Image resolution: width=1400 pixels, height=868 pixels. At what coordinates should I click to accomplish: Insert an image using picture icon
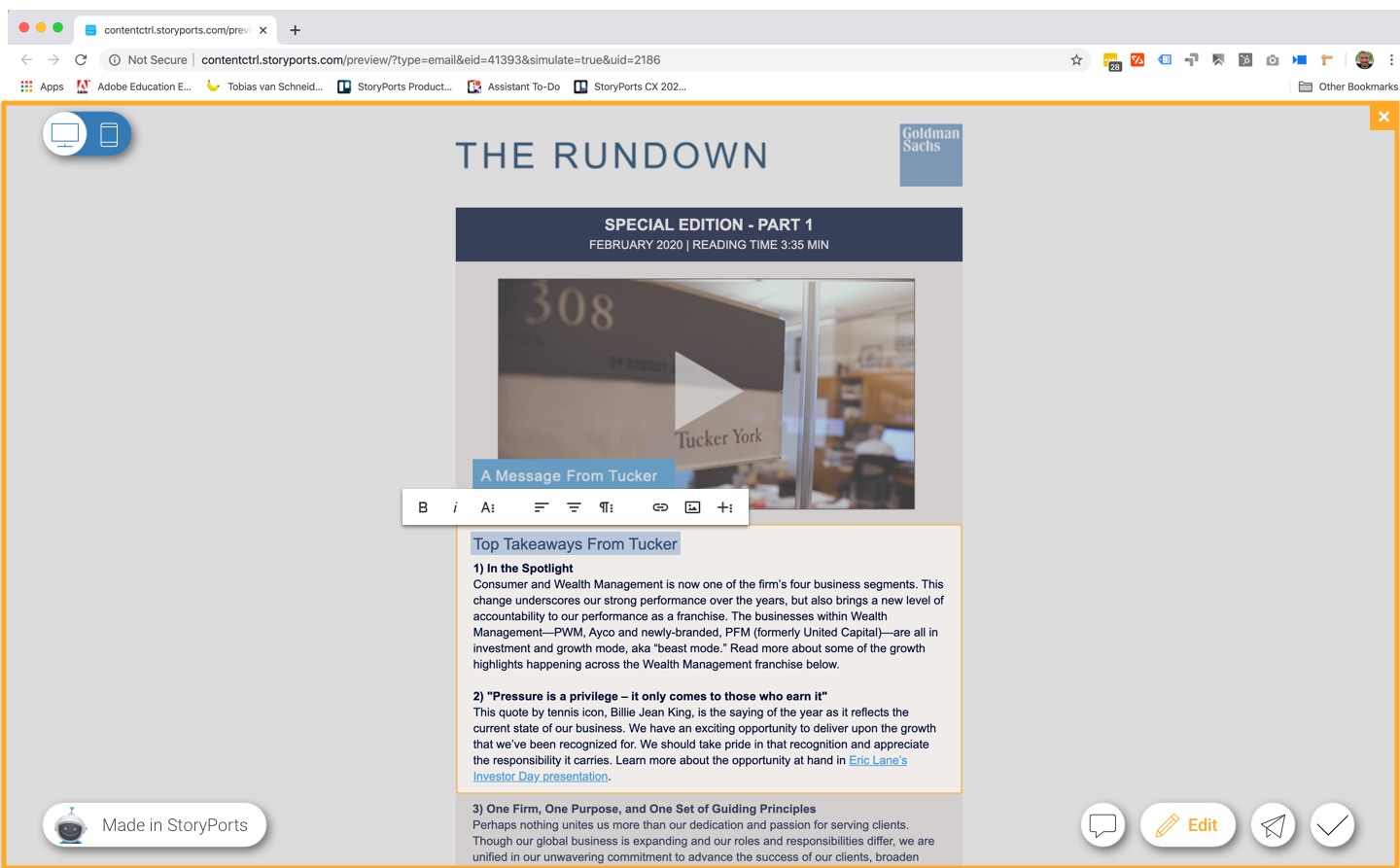pyautogui.click(x=692, y=507)
